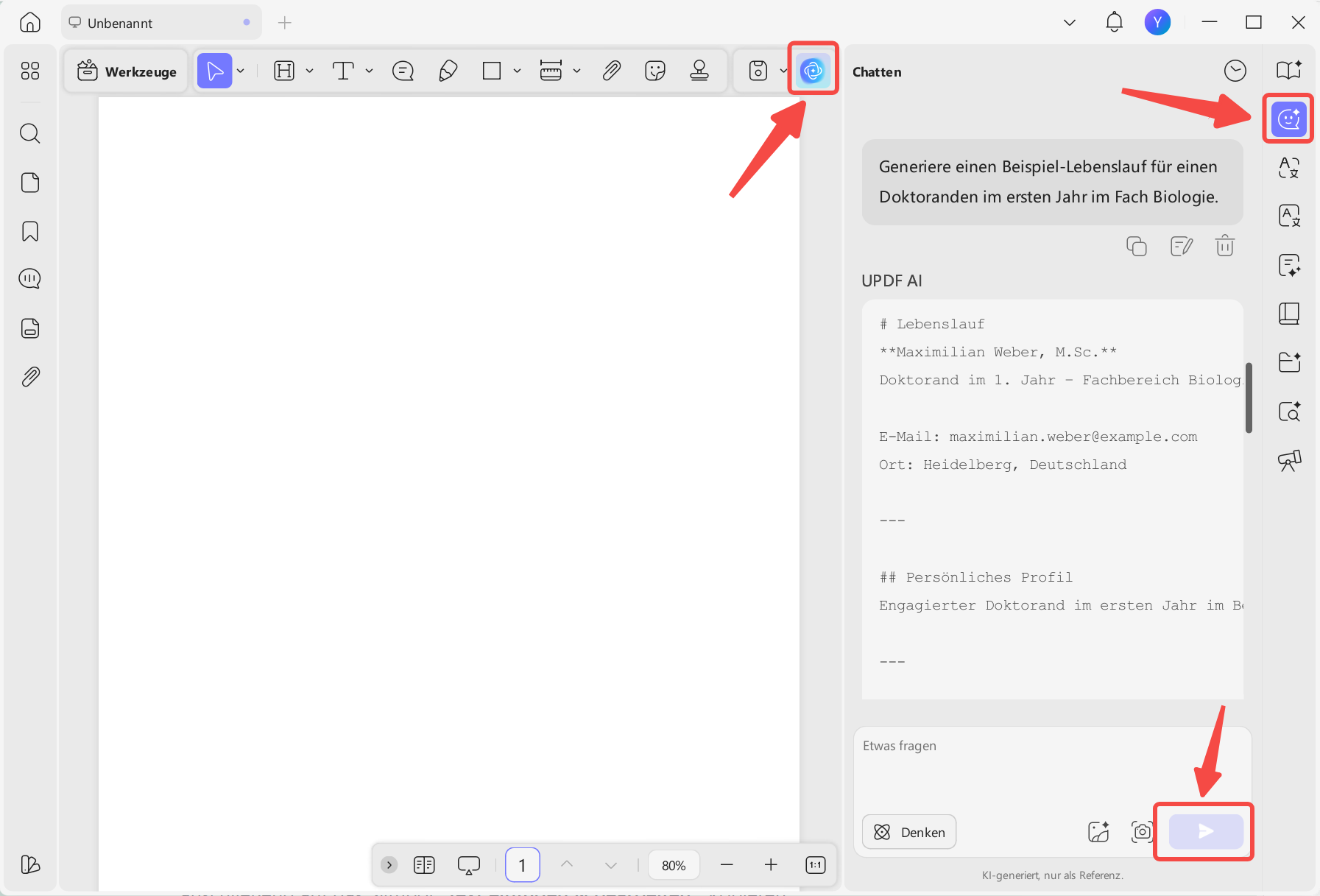
Task: Open the bookmarks panel
Action: pyautogui.click(x=30, y=231)
